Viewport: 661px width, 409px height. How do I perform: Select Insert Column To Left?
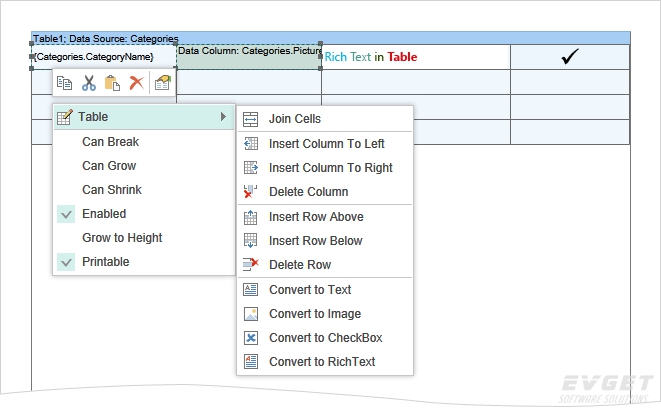[325, 144]
